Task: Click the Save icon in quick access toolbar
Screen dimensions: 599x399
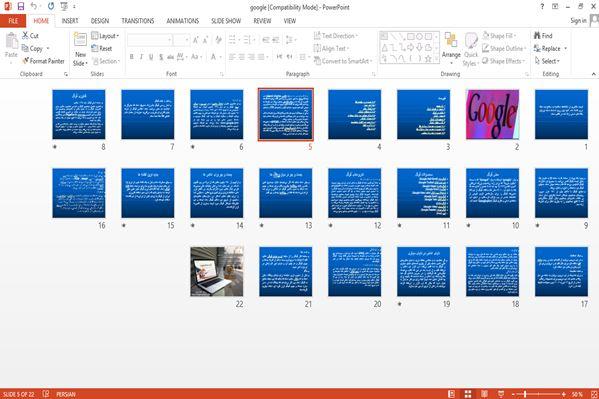Action: point(21,6)
